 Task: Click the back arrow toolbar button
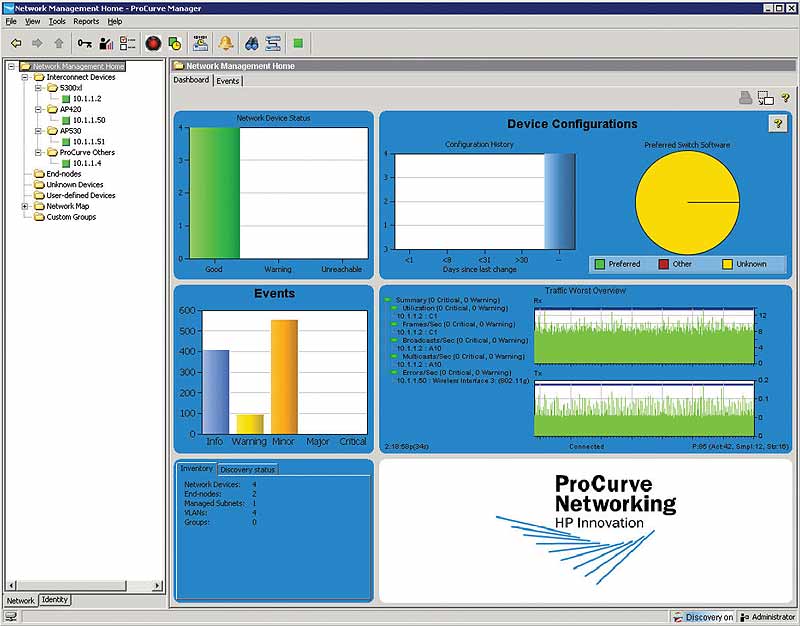click(17, 43)
